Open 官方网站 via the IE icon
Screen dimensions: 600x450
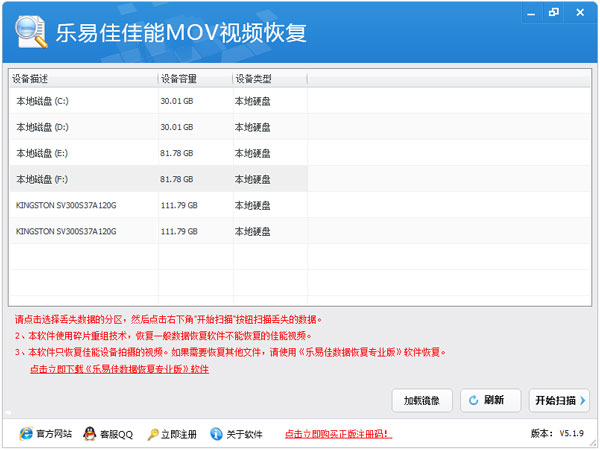coord(25,434)
